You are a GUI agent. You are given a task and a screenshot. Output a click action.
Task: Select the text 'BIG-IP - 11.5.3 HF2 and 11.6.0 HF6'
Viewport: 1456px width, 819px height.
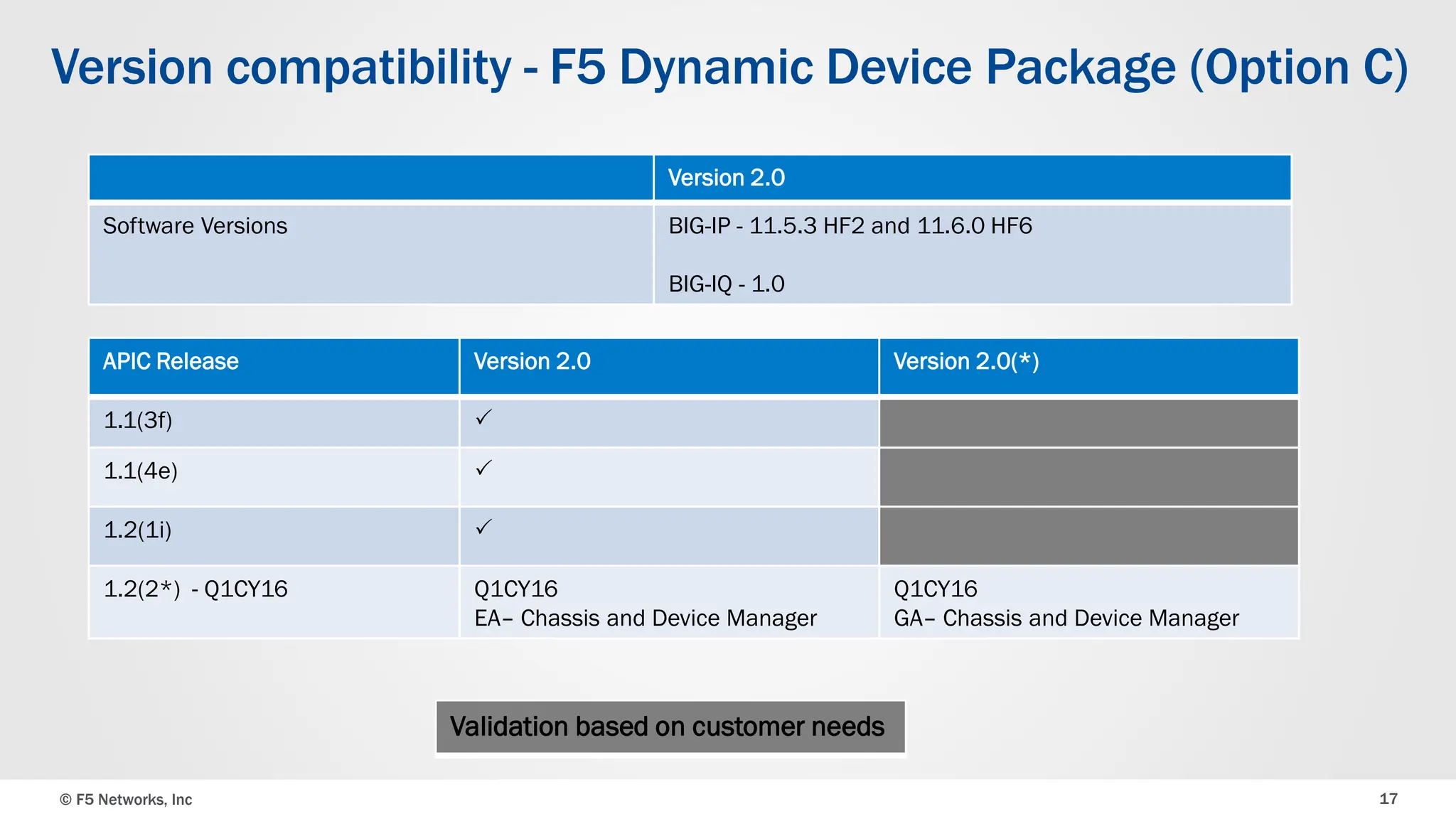pyautogui.click(x=850, y=226)
